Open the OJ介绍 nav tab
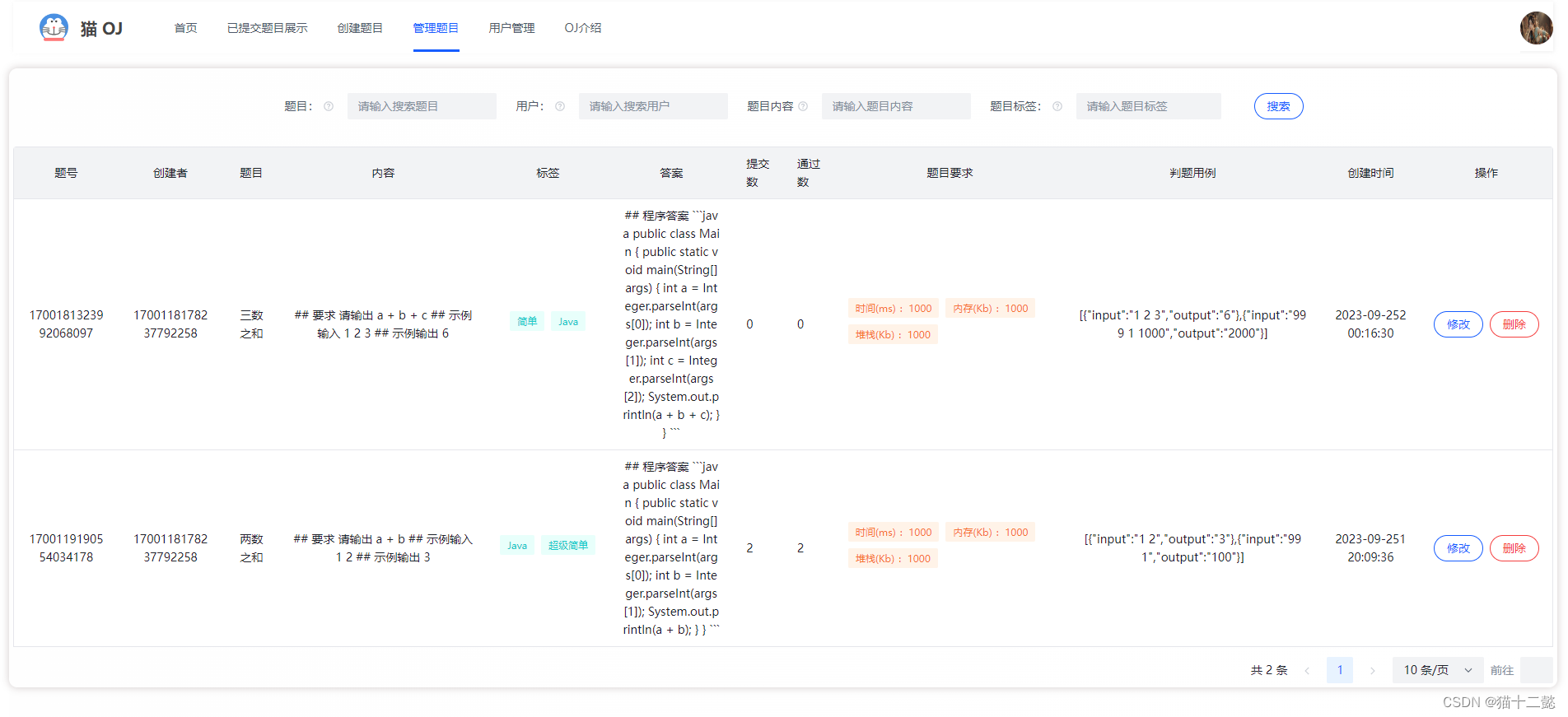The image size is (1568, 717). coord(583,28)
